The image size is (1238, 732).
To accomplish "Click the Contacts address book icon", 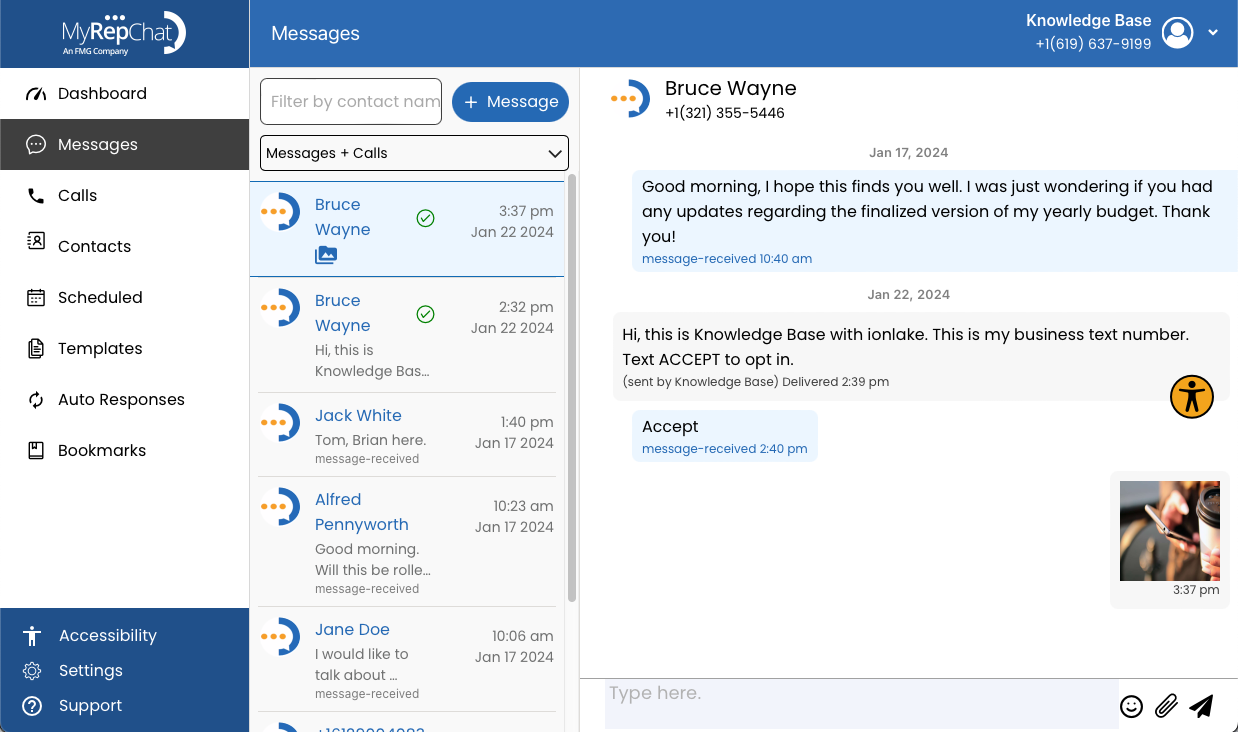I will [36, 241].
